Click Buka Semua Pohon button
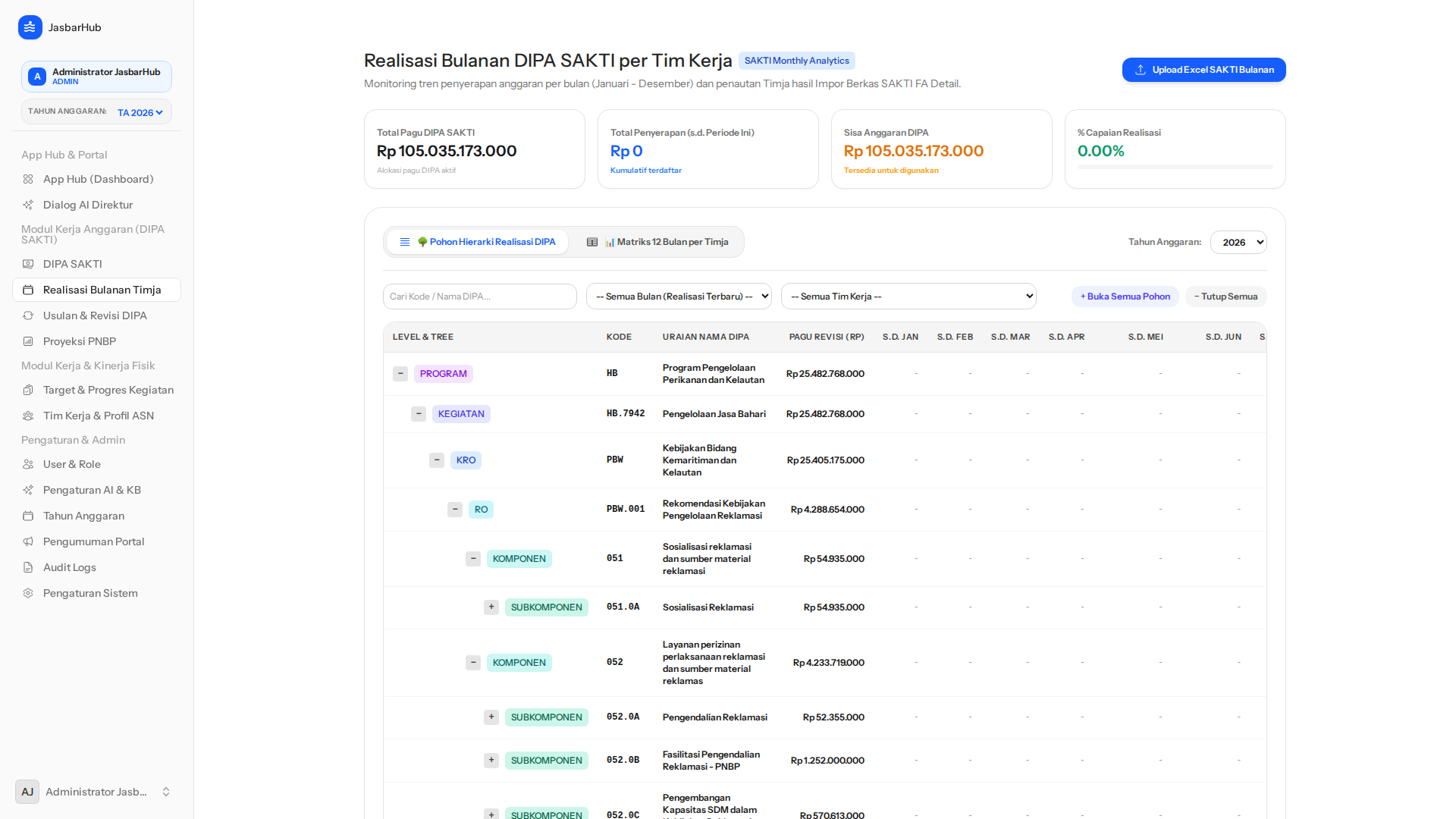Screen dimensions: 1456x819 [1125, 297]
